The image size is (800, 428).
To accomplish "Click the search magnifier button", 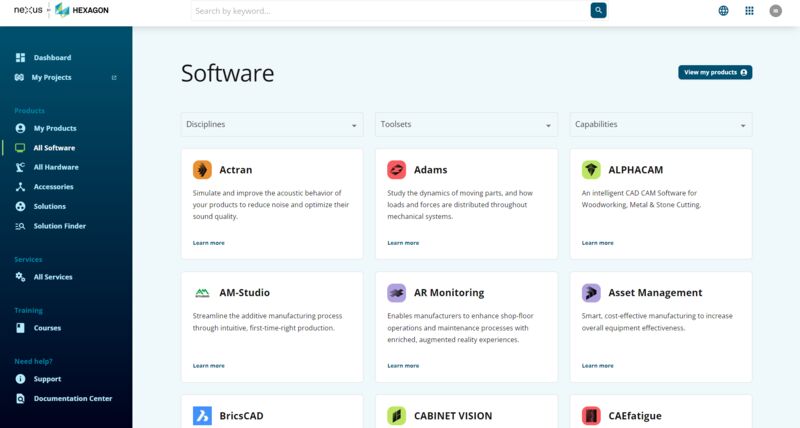I will (x=598, y=10).
